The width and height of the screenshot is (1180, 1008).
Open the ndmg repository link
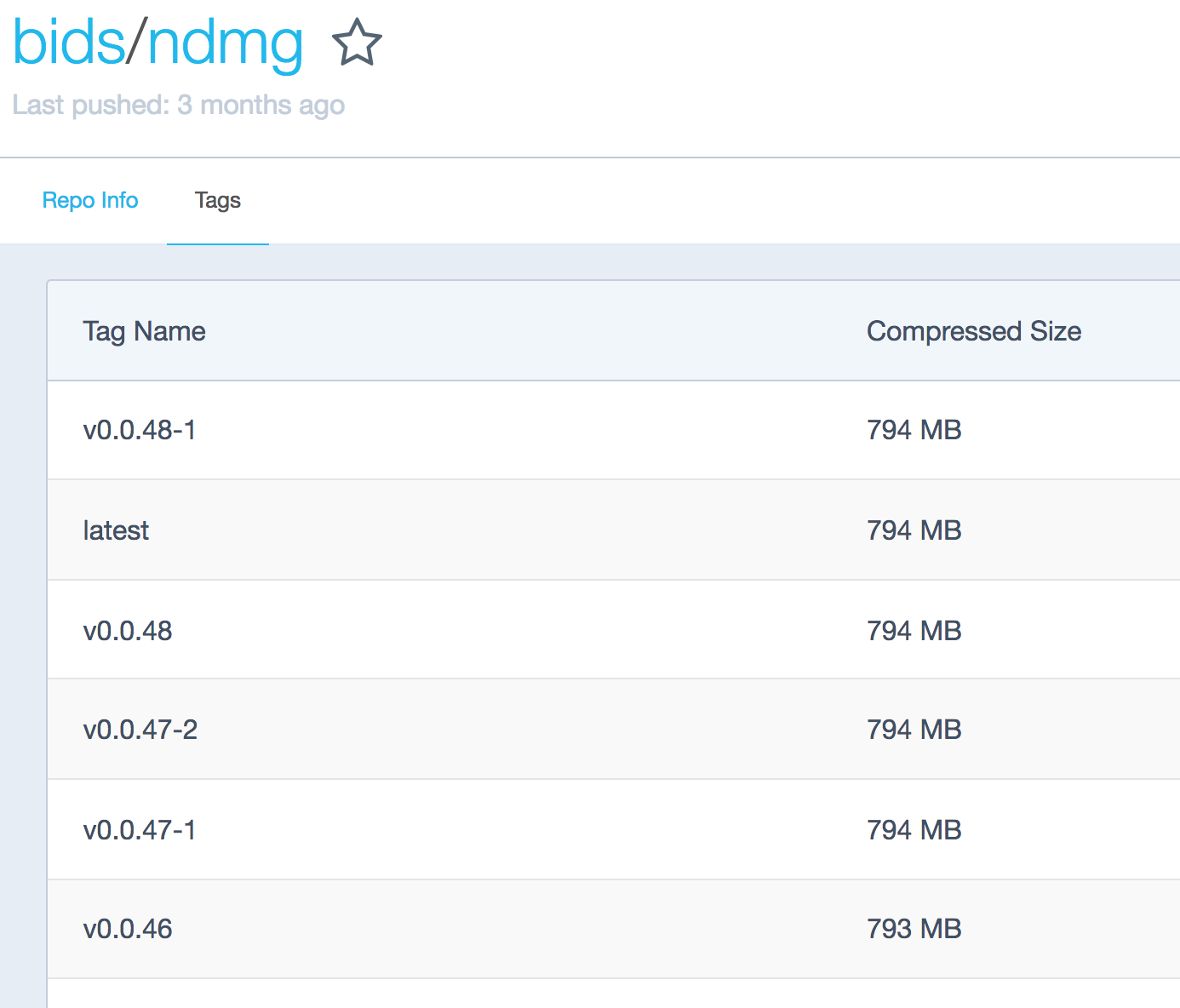(x=226, y=43)
